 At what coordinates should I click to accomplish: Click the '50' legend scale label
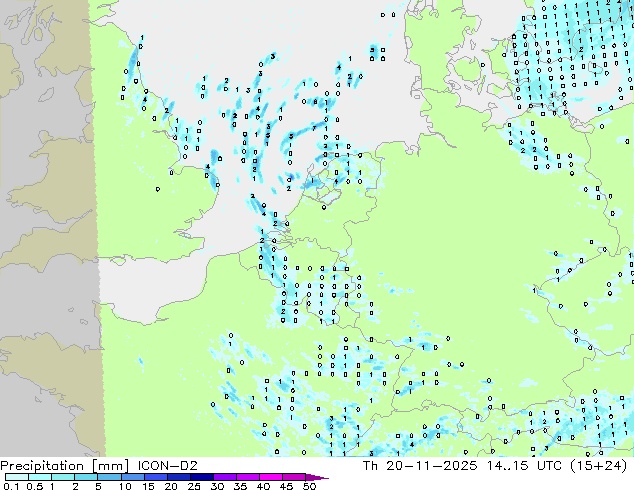(309, 486)
